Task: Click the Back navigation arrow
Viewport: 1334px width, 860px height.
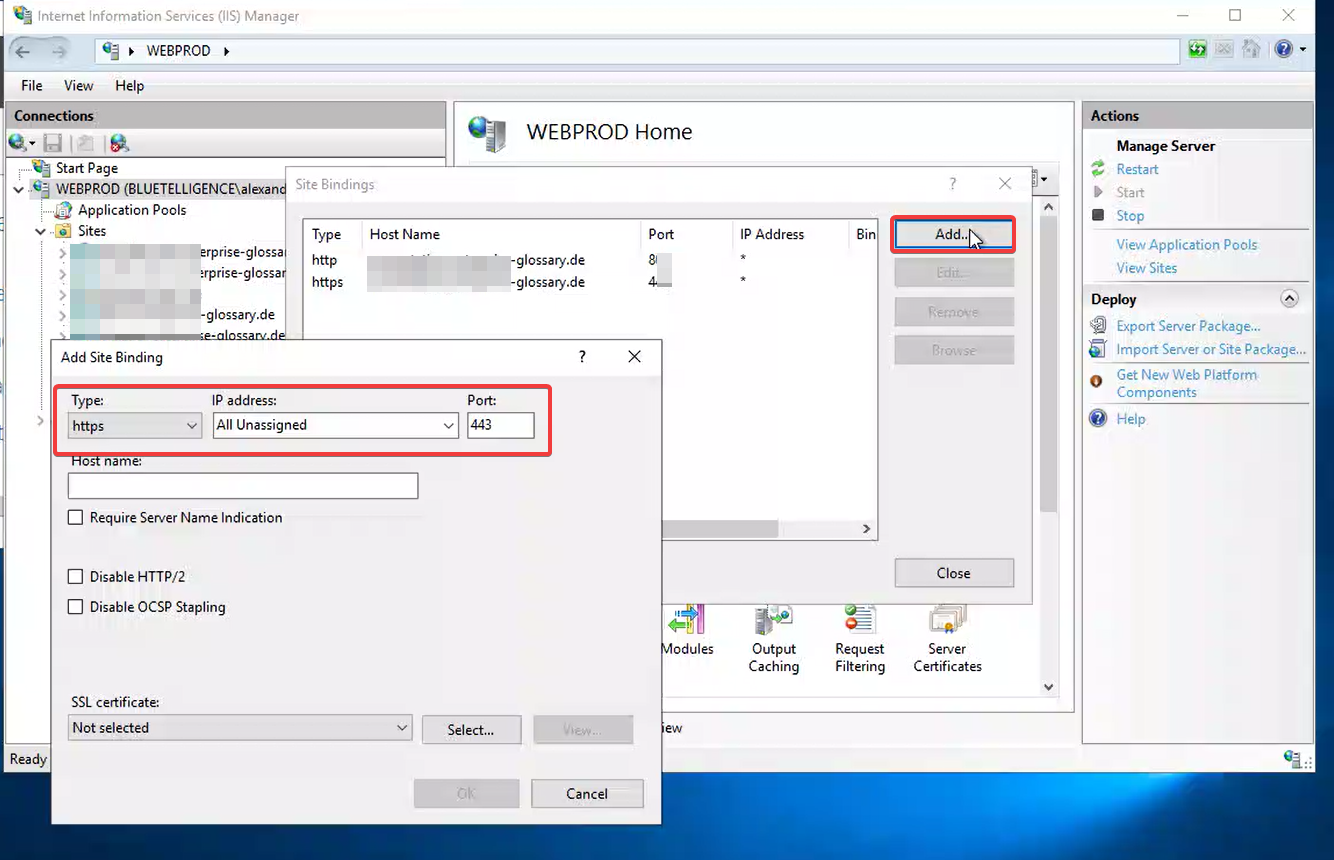Action: tap(23, 51)
